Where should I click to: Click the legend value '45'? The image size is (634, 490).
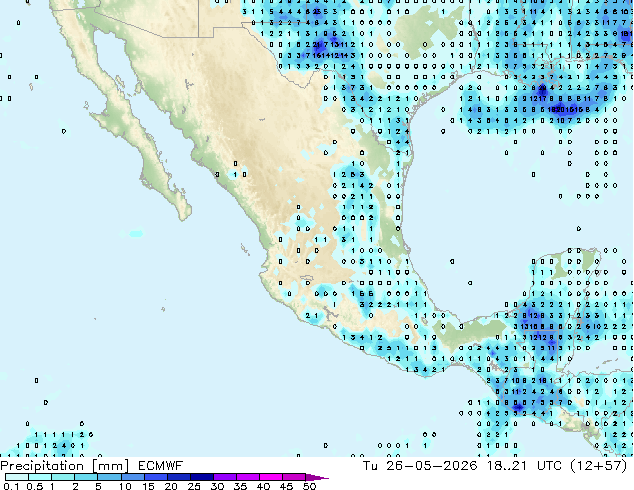[x=286, y=486]
